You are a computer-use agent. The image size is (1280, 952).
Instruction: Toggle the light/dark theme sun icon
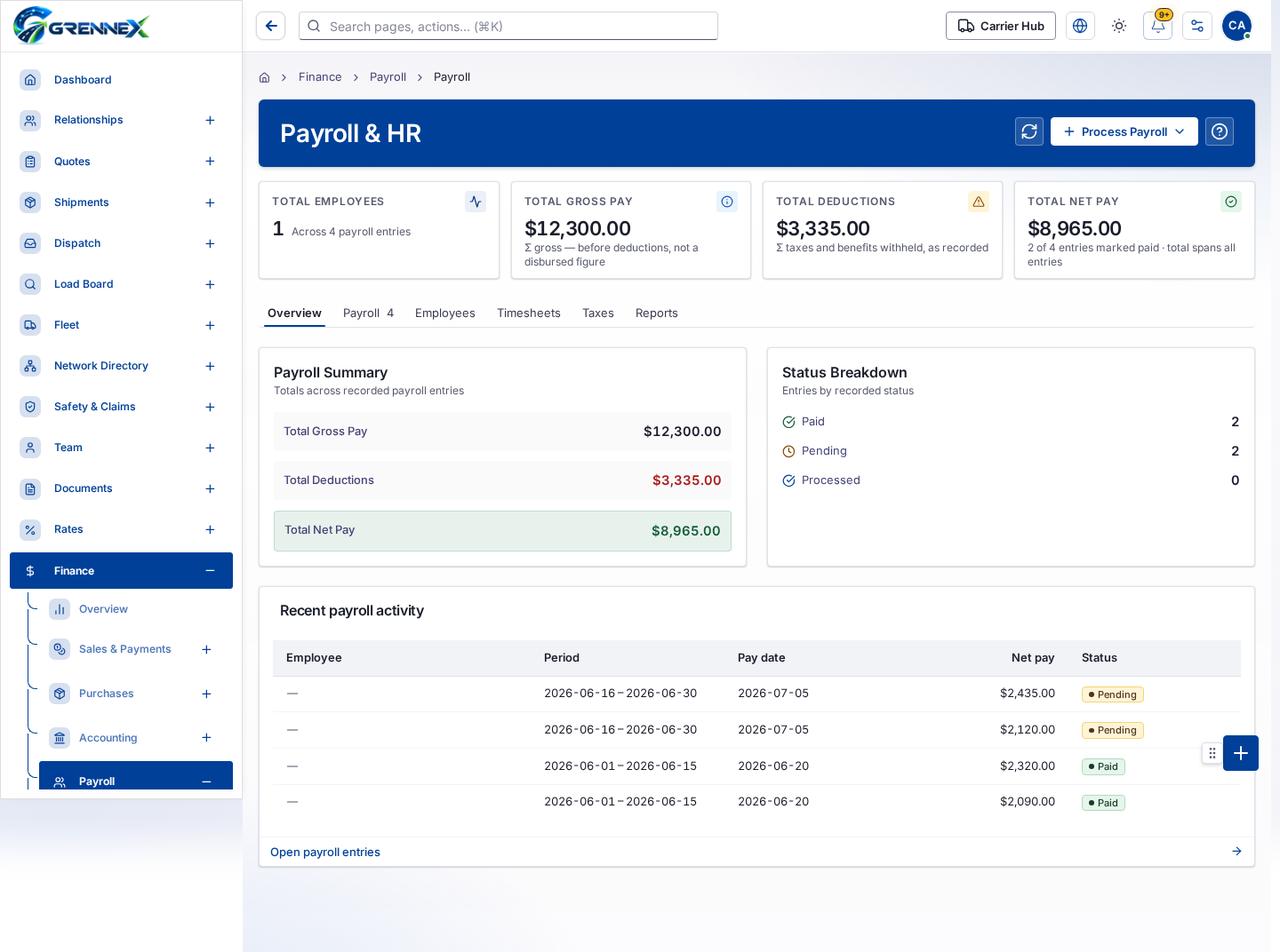pos(1119,26)
